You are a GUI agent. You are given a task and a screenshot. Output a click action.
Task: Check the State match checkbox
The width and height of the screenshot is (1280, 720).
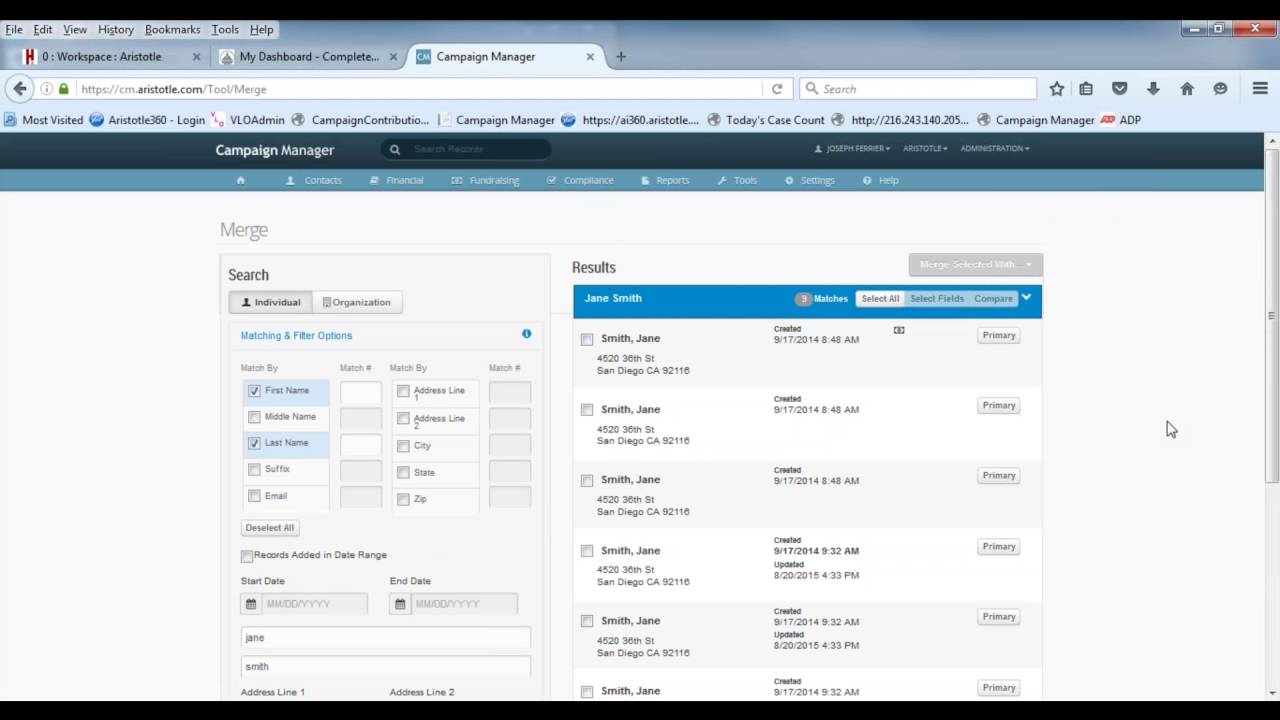coord(403,472)
